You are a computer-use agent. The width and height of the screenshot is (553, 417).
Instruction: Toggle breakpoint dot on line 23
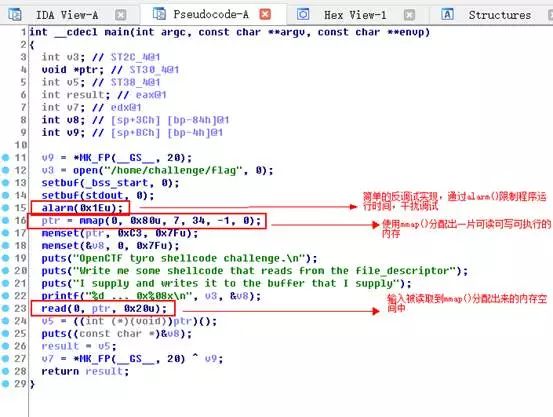point(5,308)
